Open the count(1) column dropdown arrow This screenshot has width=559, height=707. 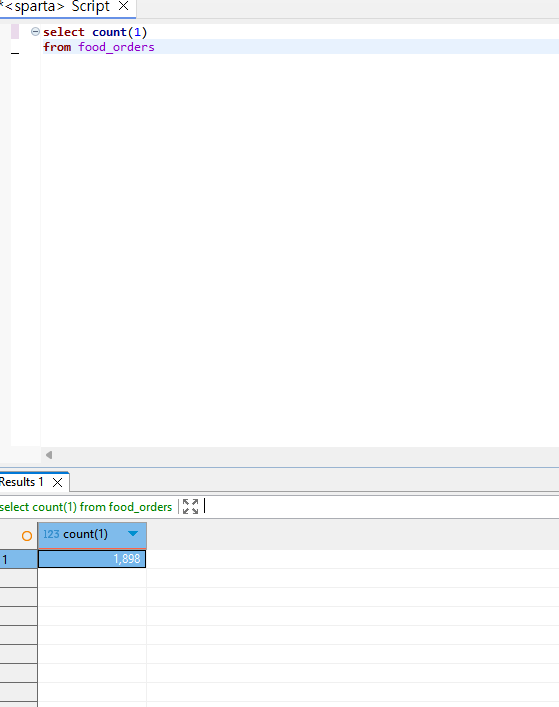coord(133,534)
